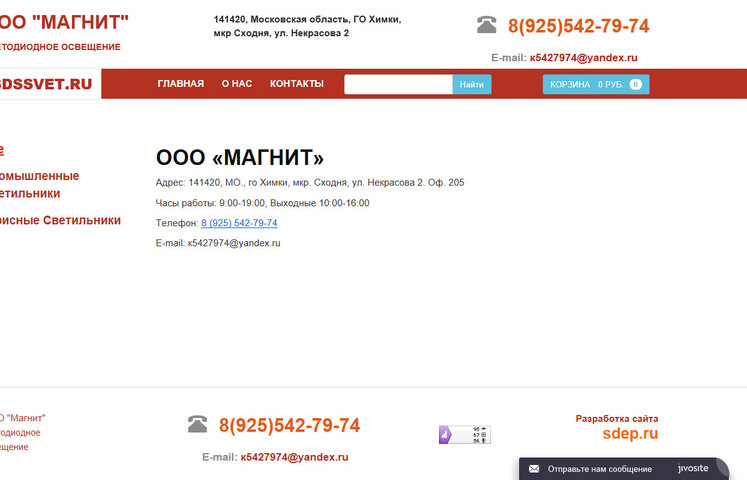Click the header telephone icon

(486, 25)
